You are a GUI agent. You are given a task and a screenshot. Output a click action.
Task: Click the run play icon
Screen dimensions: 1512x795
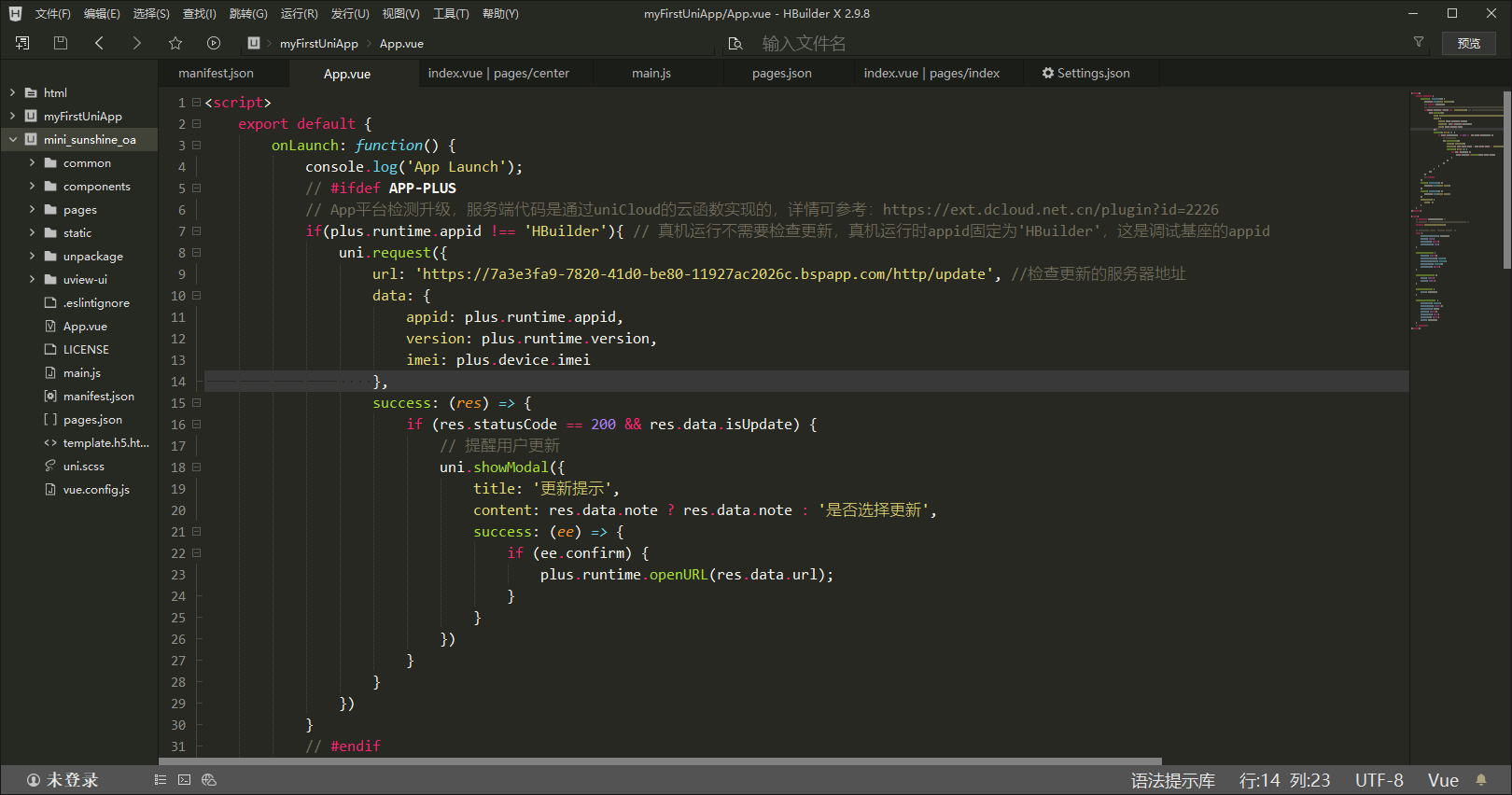pyautogui.click(x=214, y=43)
